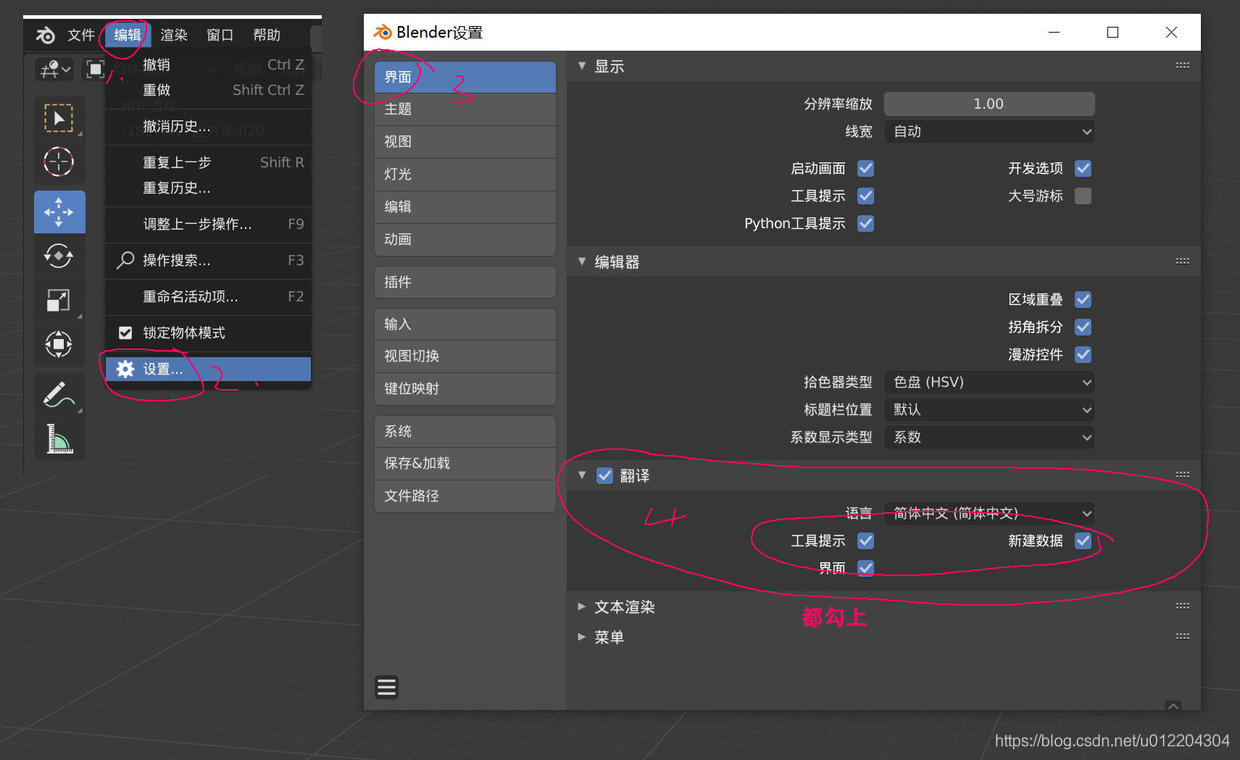Toggle 拐角拆分 checkbox
This screenshot has width=1240, height=760.
pyautogui.click(x=1083, y=327)
